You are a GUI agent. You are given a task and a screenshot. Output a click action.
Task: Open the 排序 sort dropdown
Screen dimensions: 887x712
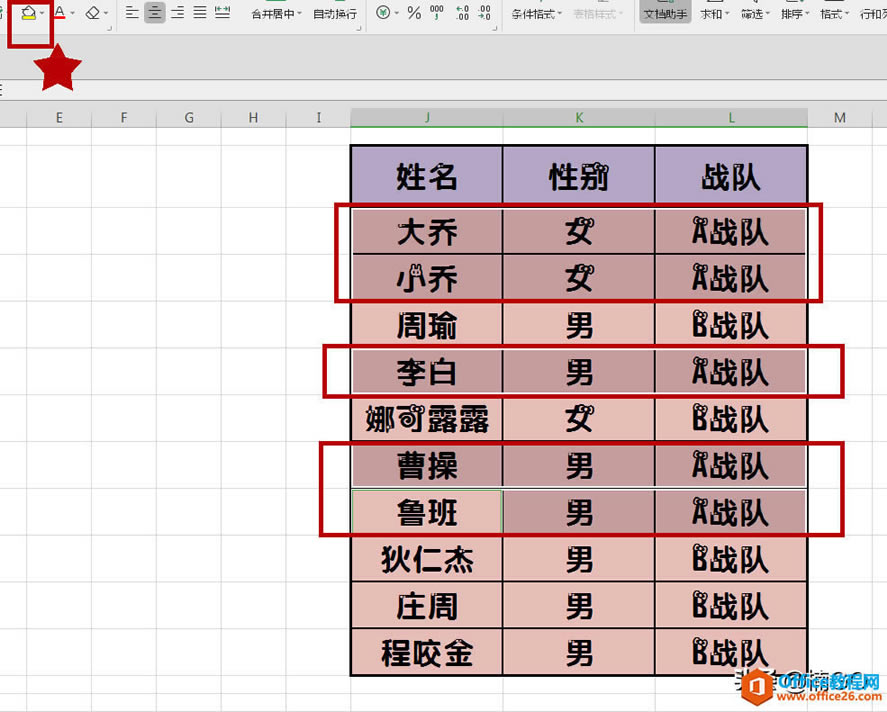coord(795,14)
